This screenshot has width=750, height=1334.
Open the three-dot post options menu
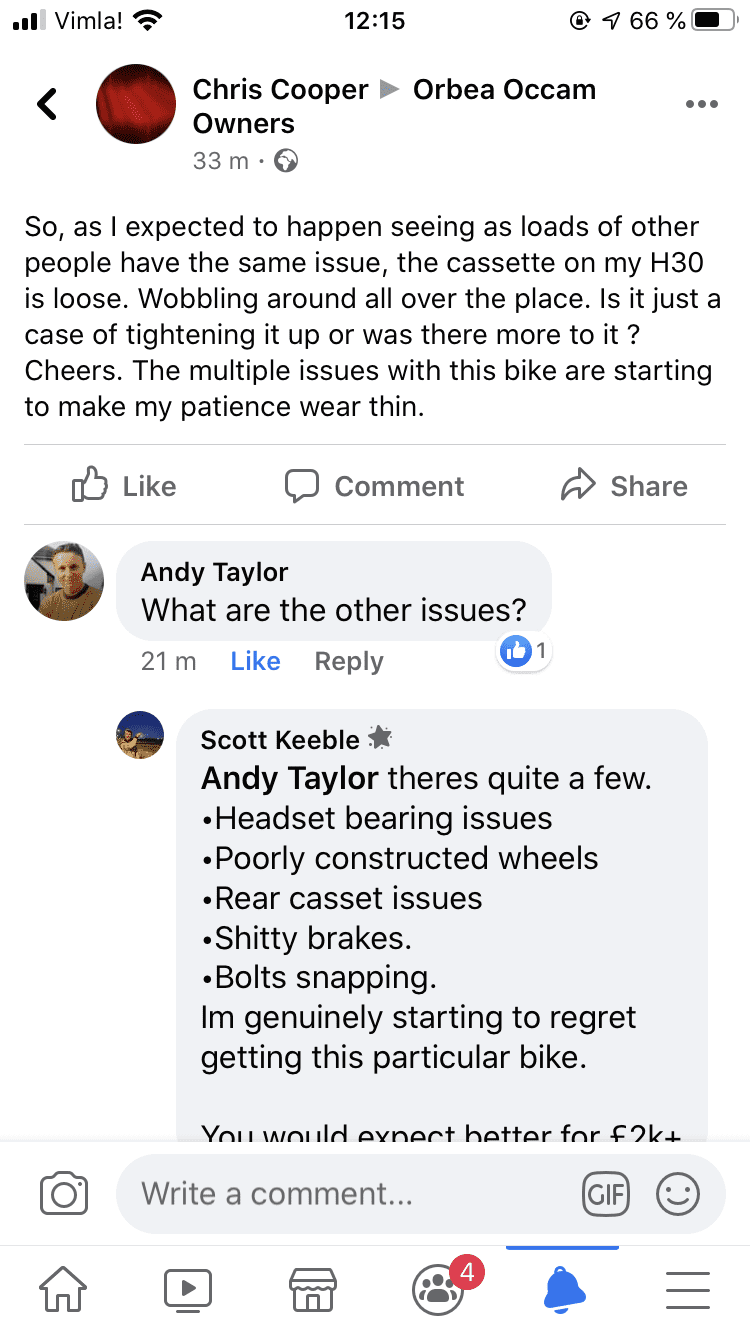(x=702, y=104)
